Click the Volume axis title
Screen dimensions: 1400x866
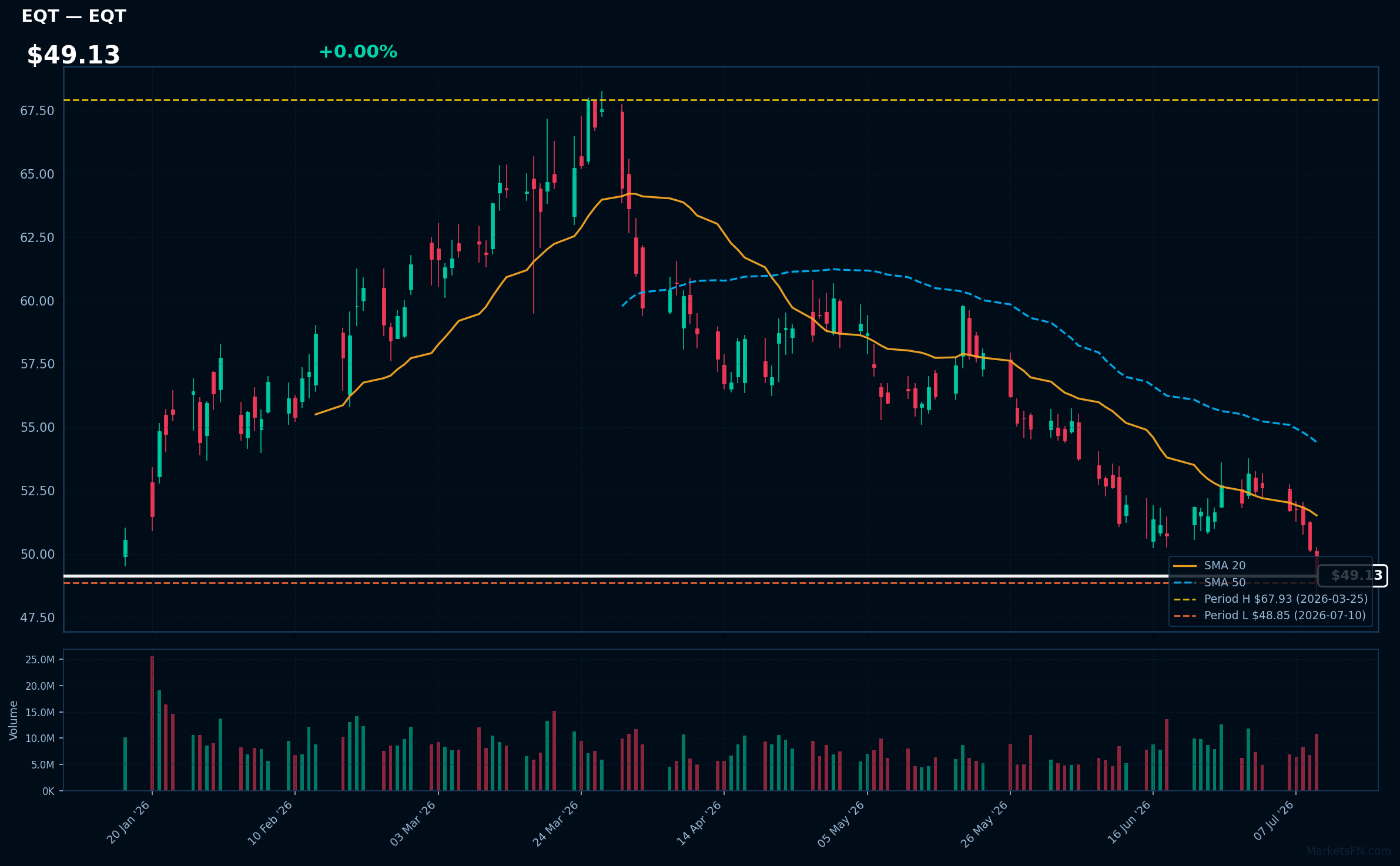tap(14, 720)
